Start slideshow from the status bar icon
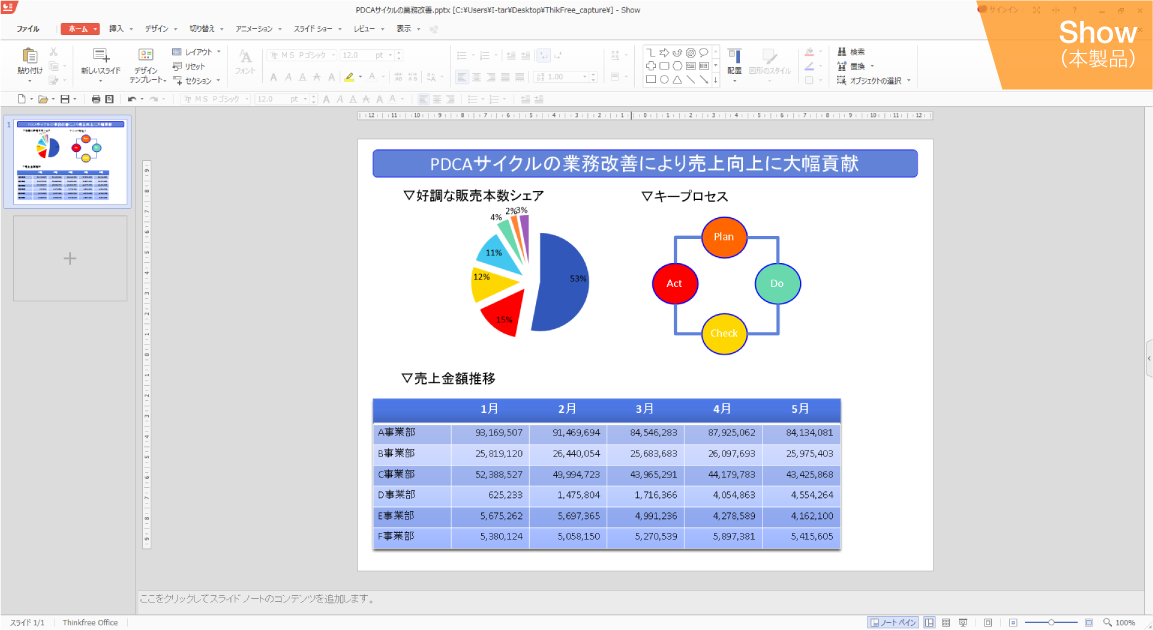1153x630 pixels. pyautogui.click(x=962, y=621)
